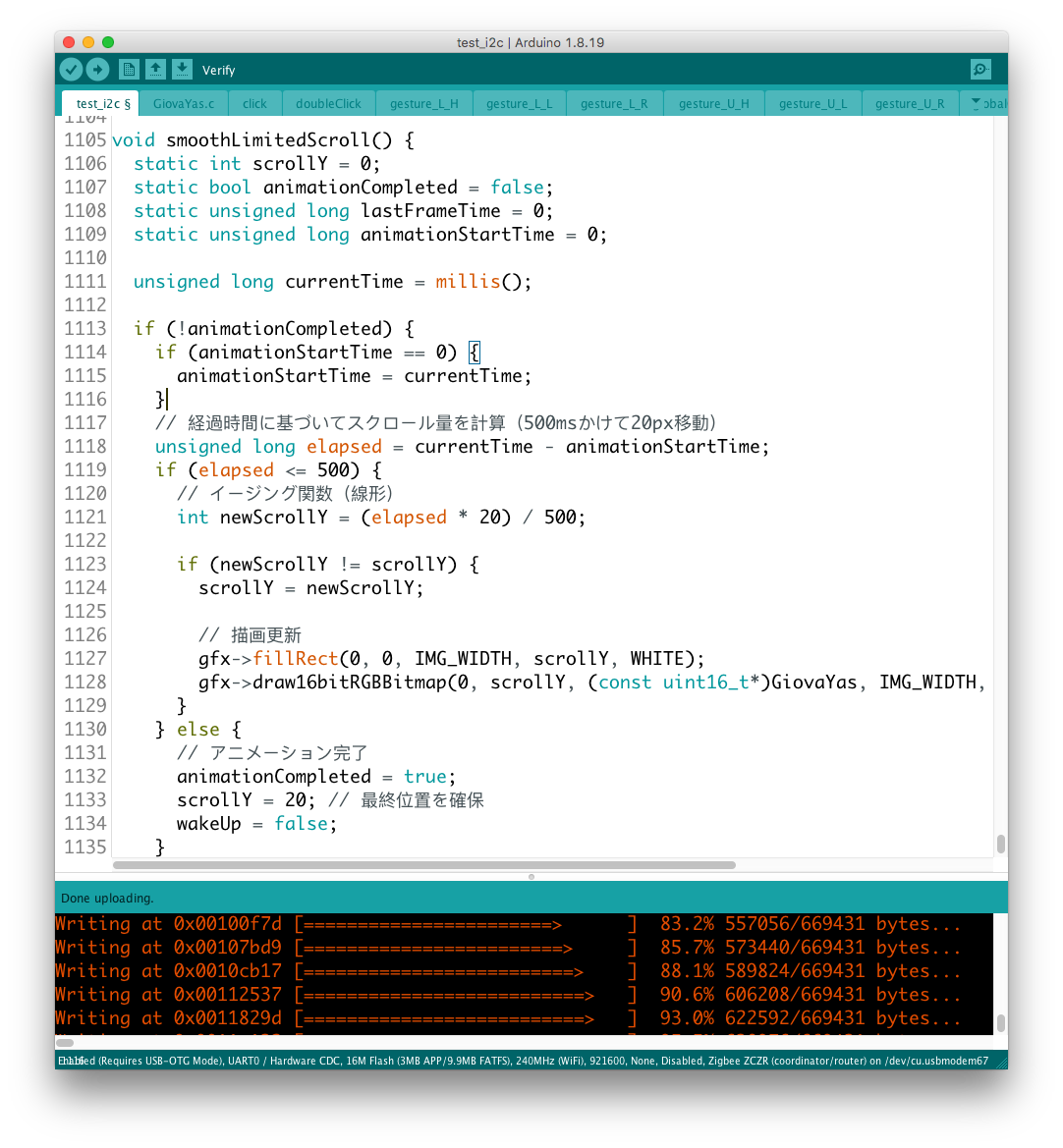Open the gesture_U_R tab
The height and width of the screenshot is (1148, 1063).
pos(909,103)
